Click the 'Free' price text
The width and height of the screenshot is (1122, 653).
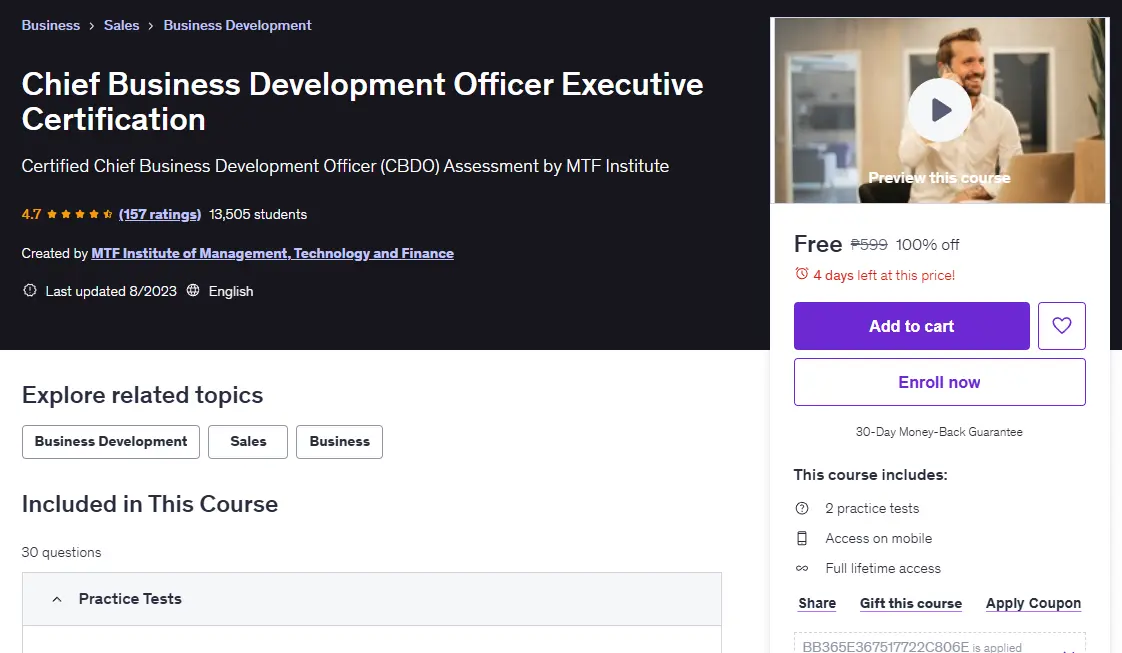click(818, 244)
